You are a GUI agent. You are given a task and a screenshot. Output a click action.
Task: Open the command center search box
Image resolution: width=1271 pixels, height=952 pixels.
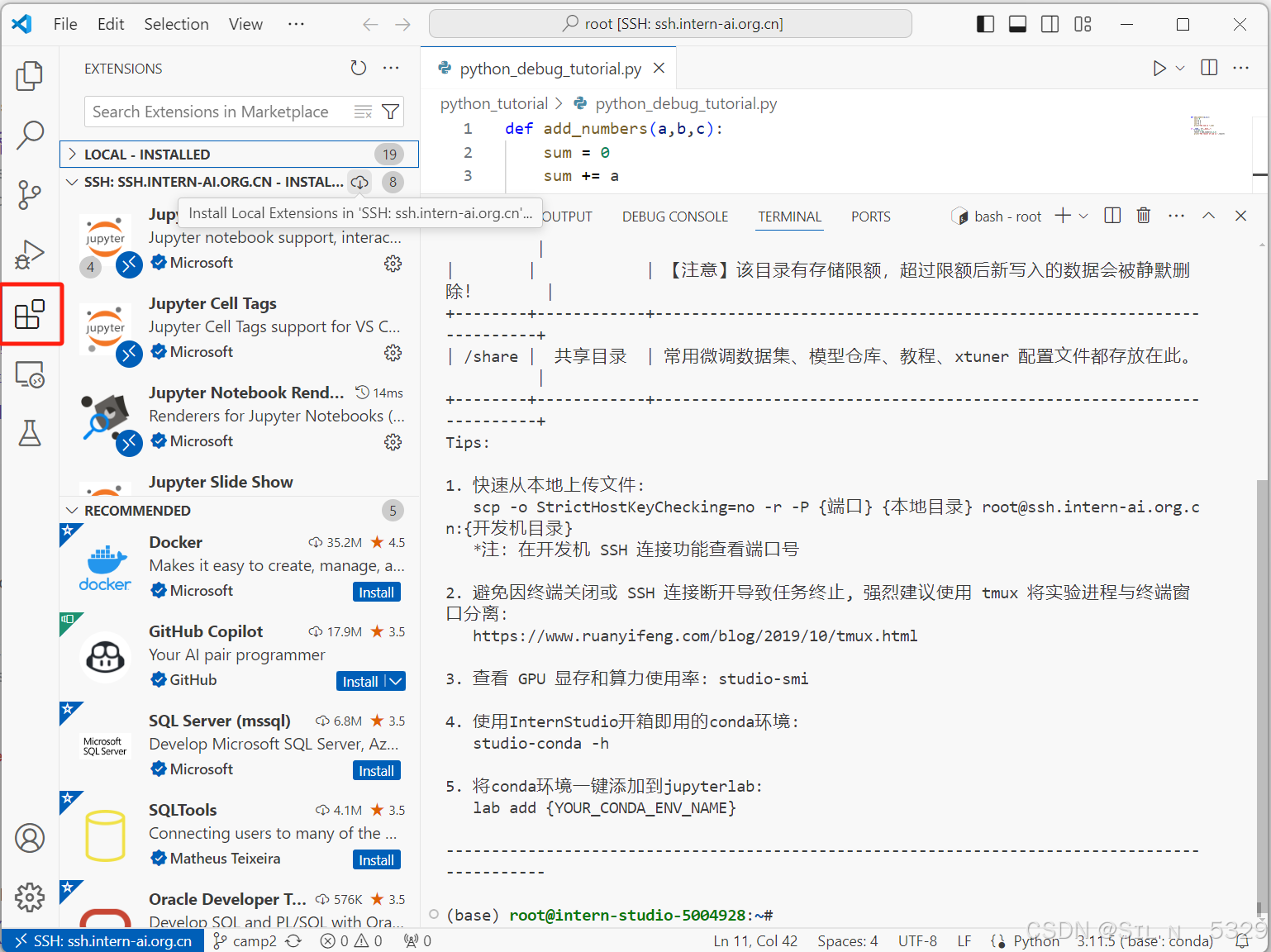pos(670,24)
